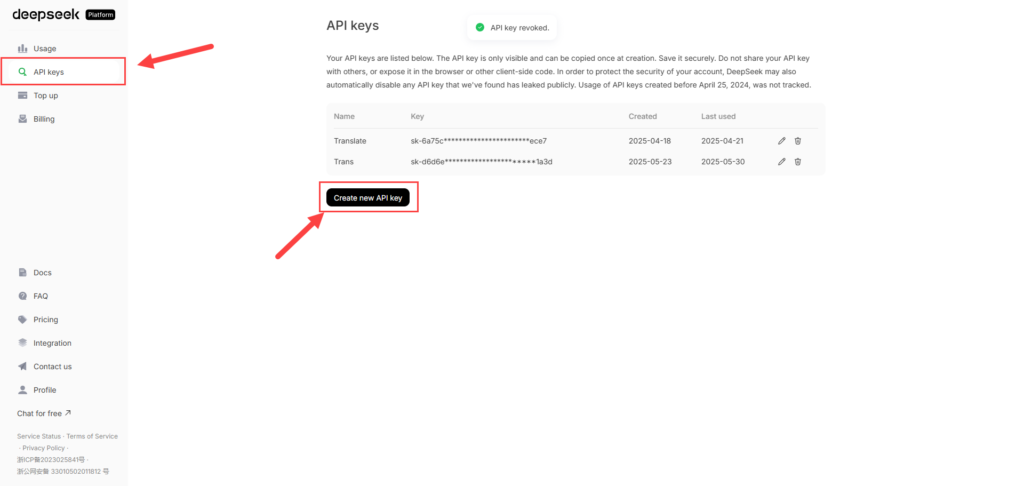Click the key value starting sk-d6d6e
The image size is (1024, 486).
coord(482,162)
